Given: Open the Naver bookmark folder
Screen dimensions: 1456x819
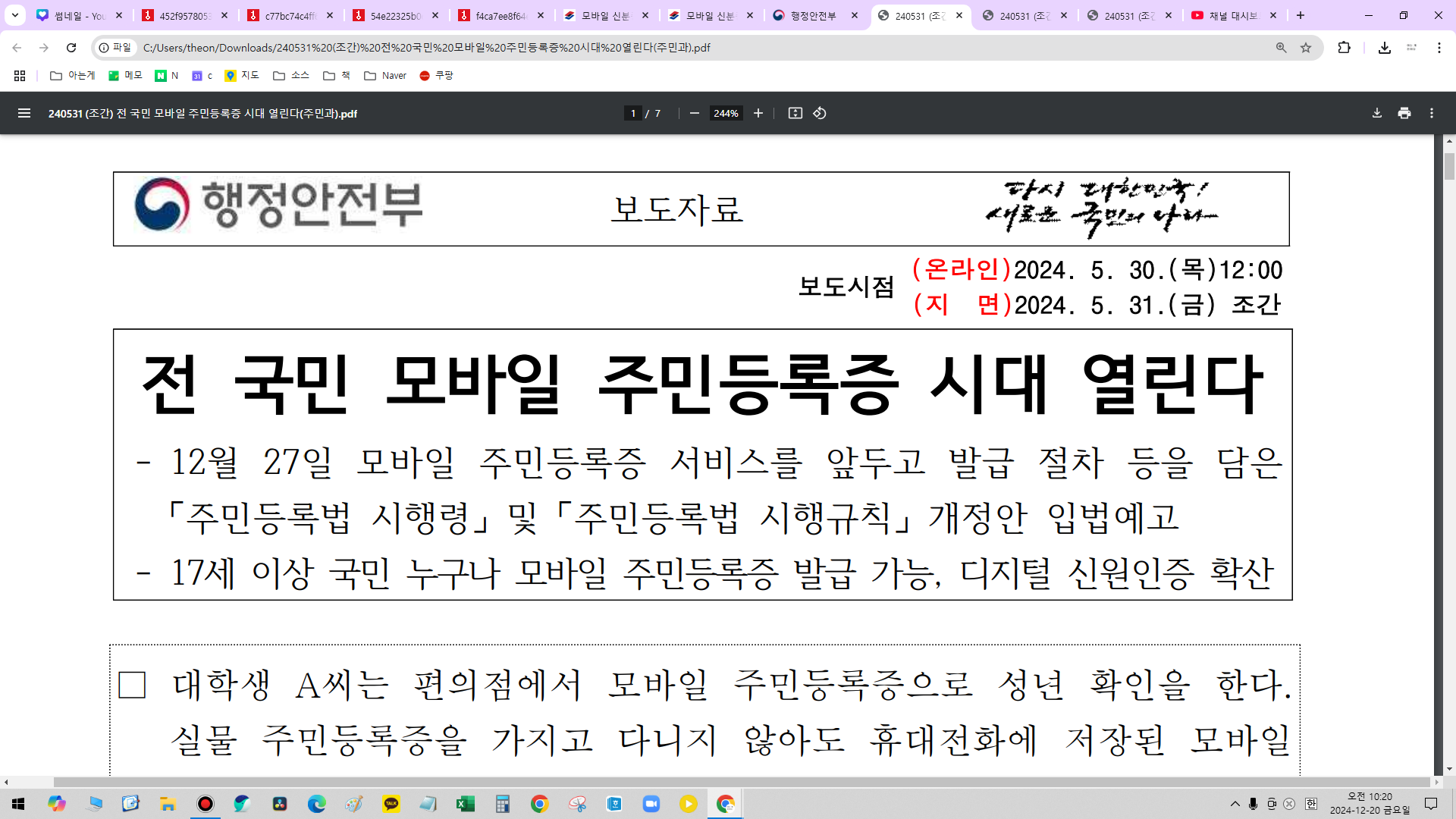Looking at the screenshot, I should tap(385, 76).
